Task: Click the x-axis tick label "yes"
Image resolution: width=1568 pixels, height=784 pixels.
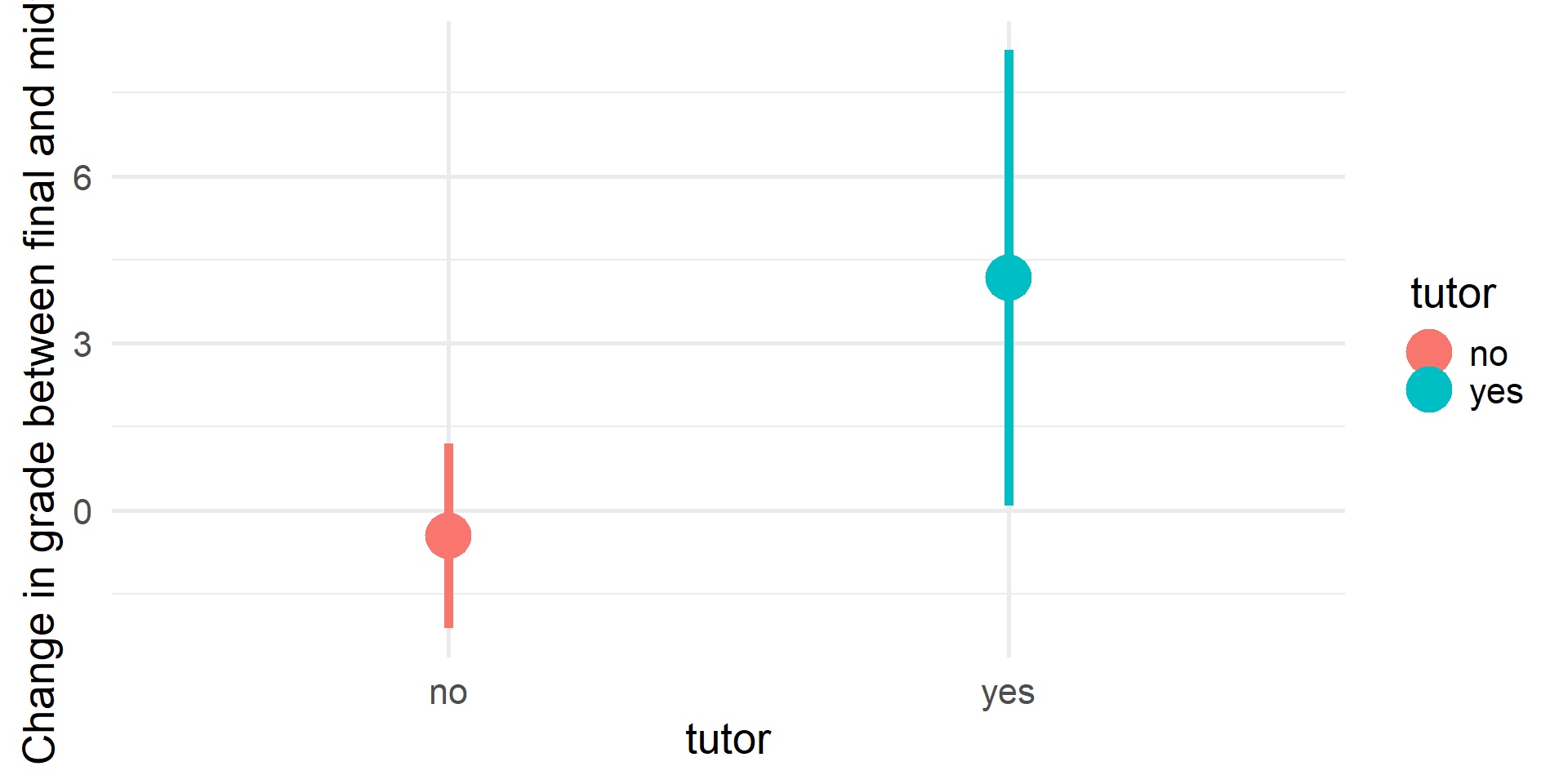Action: click(1009, 693)
